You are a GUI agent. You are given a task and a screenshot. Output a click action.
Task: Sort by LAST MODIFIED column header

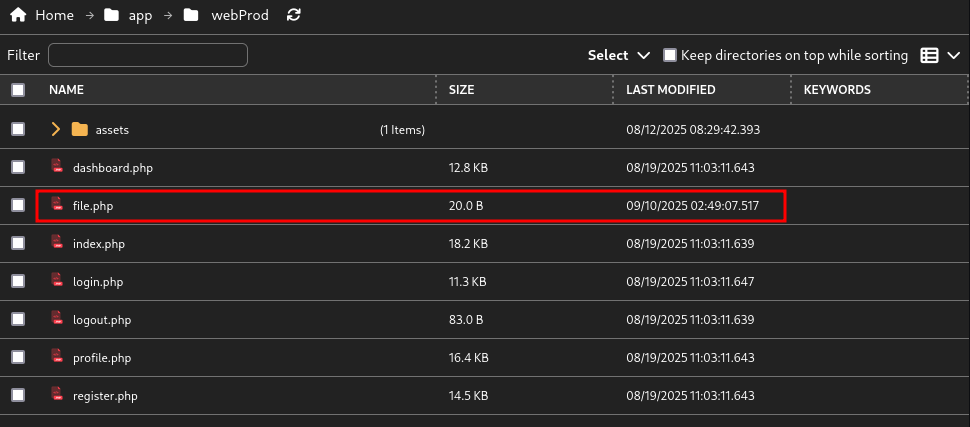[x=670, y=90]
